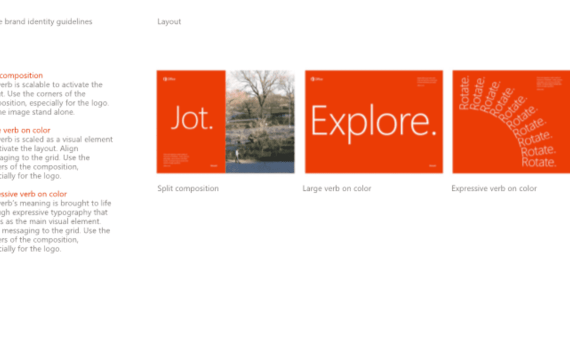Click the large word 'Explore.'
Image resolution: width=570 pixels, height=360 pixels.
coord(374,123)
